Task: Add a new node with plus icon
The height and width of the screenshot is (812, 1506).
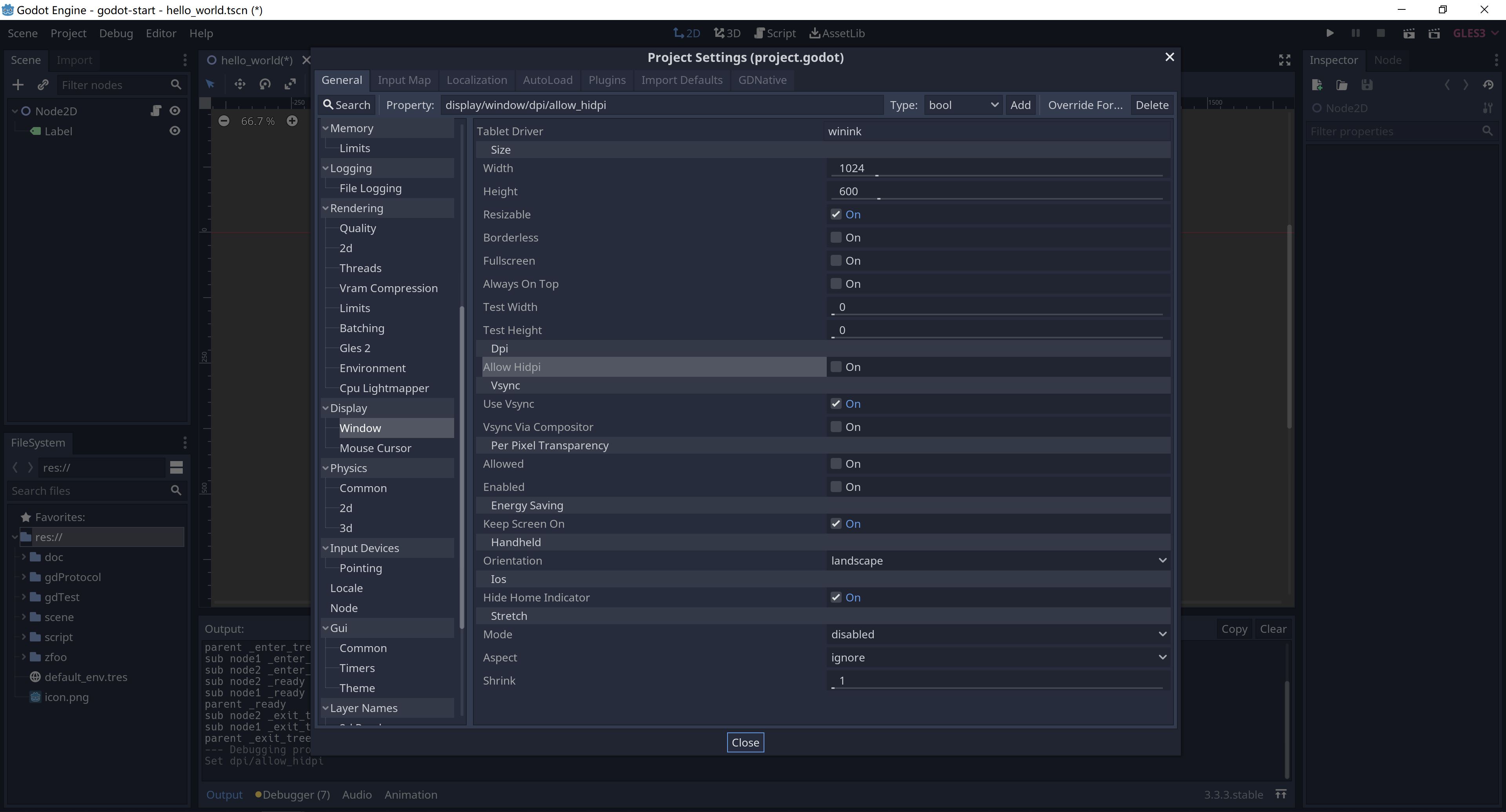Action: point(18,85)
